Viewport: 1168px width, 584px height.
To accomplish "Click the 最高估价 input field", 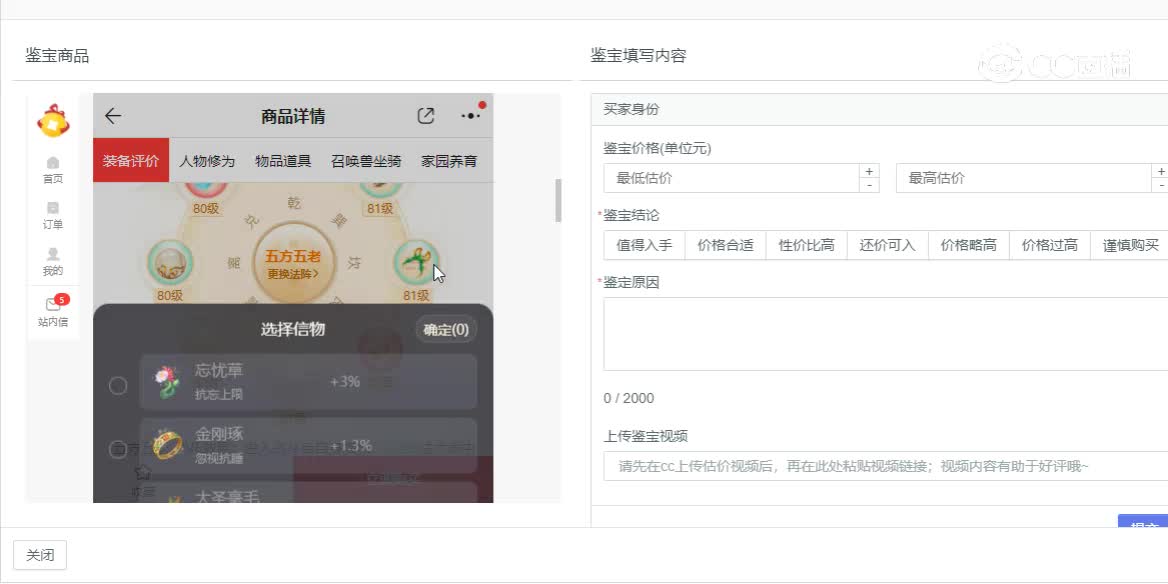I will point(1023,178).
